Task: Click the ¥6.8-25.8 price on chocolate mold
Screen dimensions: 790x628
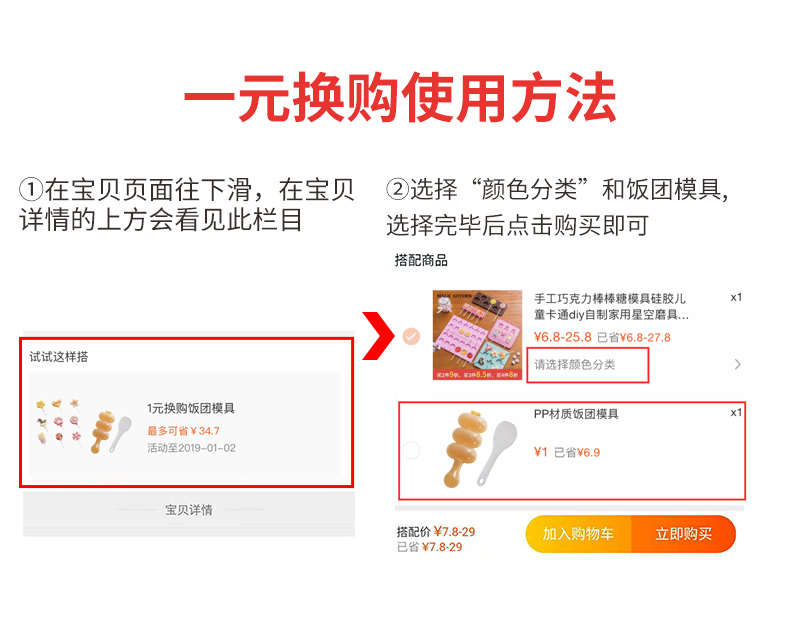Action: (562, 337)
